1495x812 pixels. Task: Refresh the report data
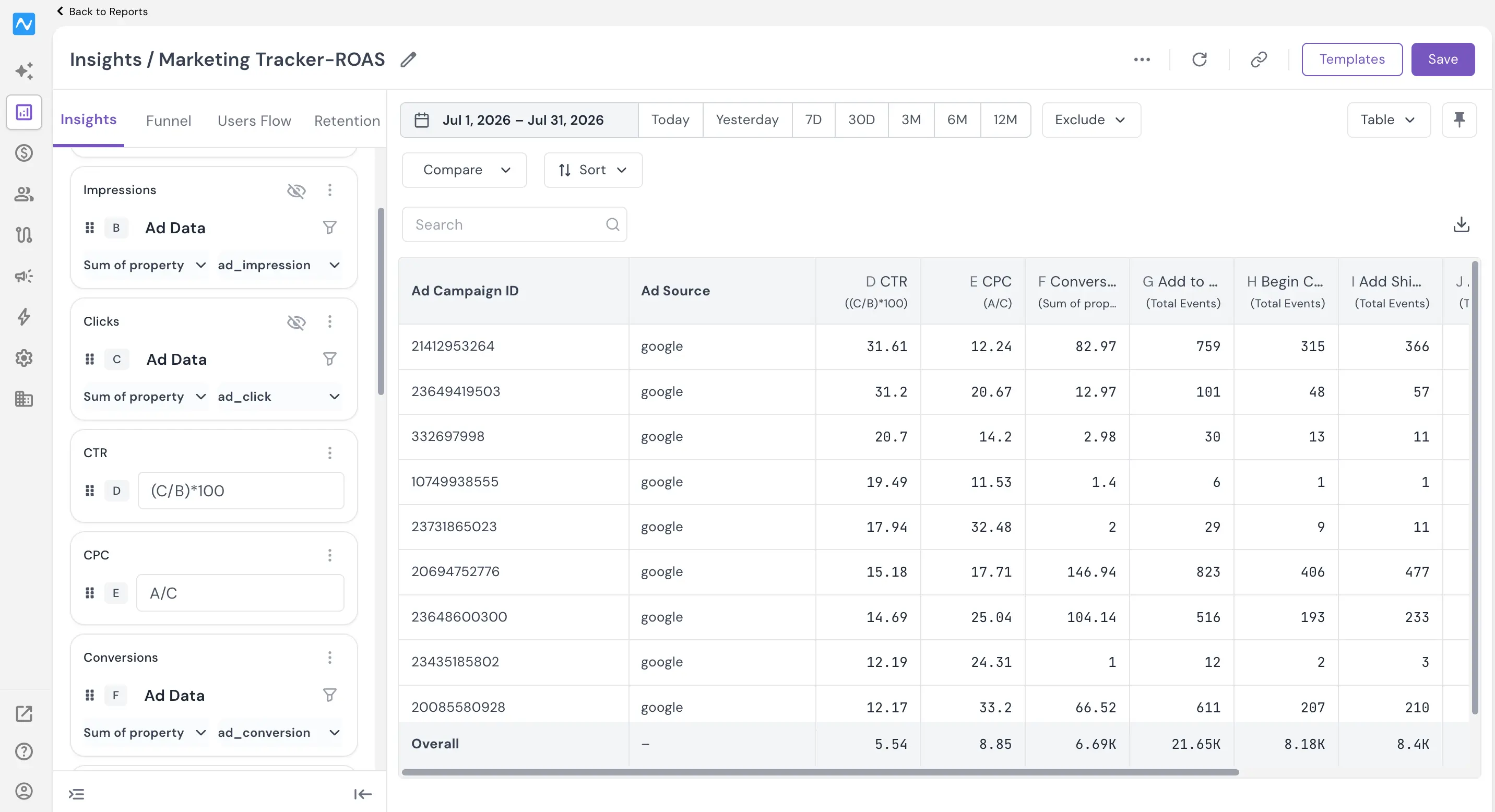pyautogui.click(x=1200, y=59)
